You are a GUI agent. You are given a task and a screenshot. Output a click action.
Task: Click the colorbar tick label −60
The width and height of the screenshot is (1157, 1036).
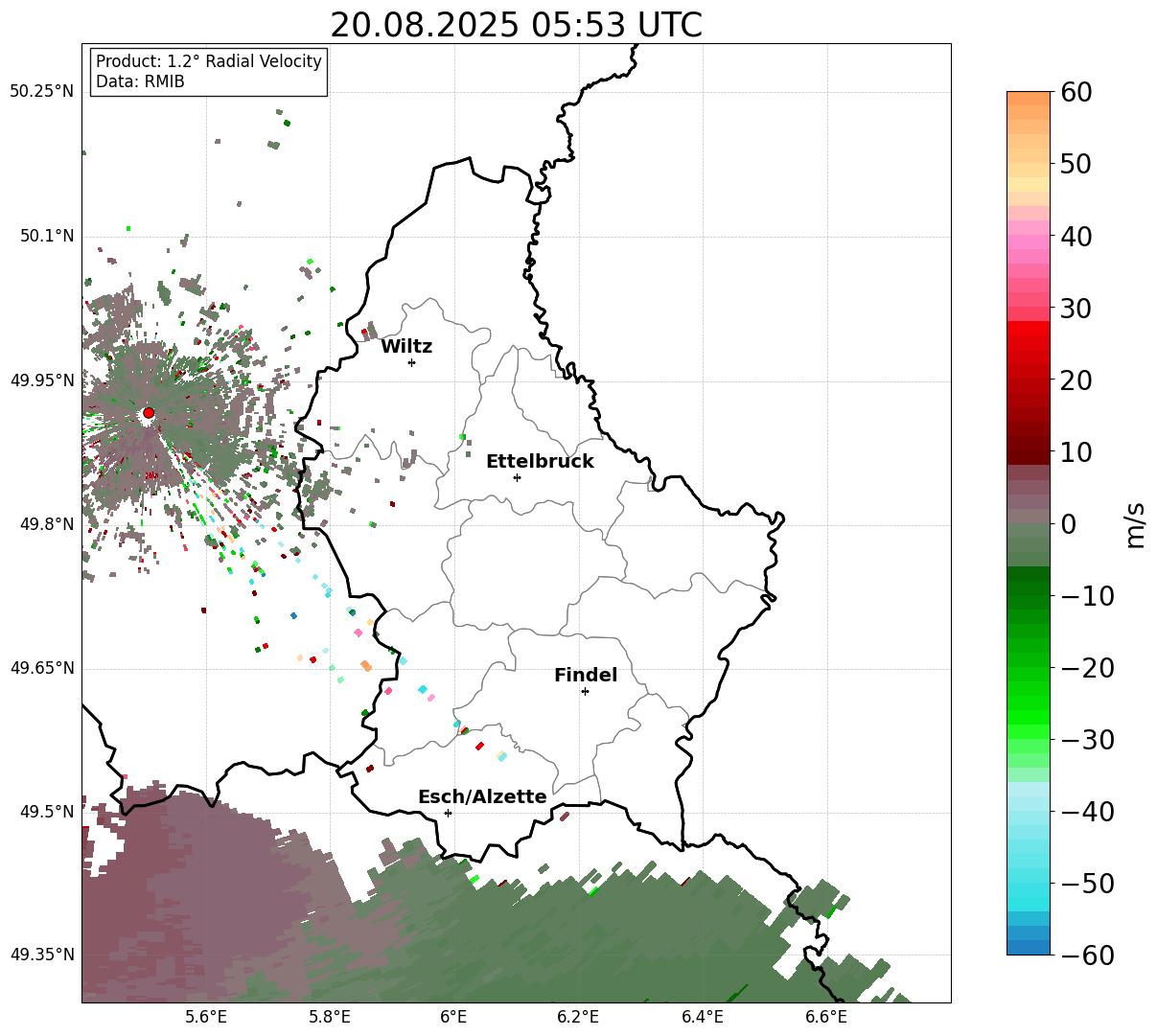(1087, 955)
